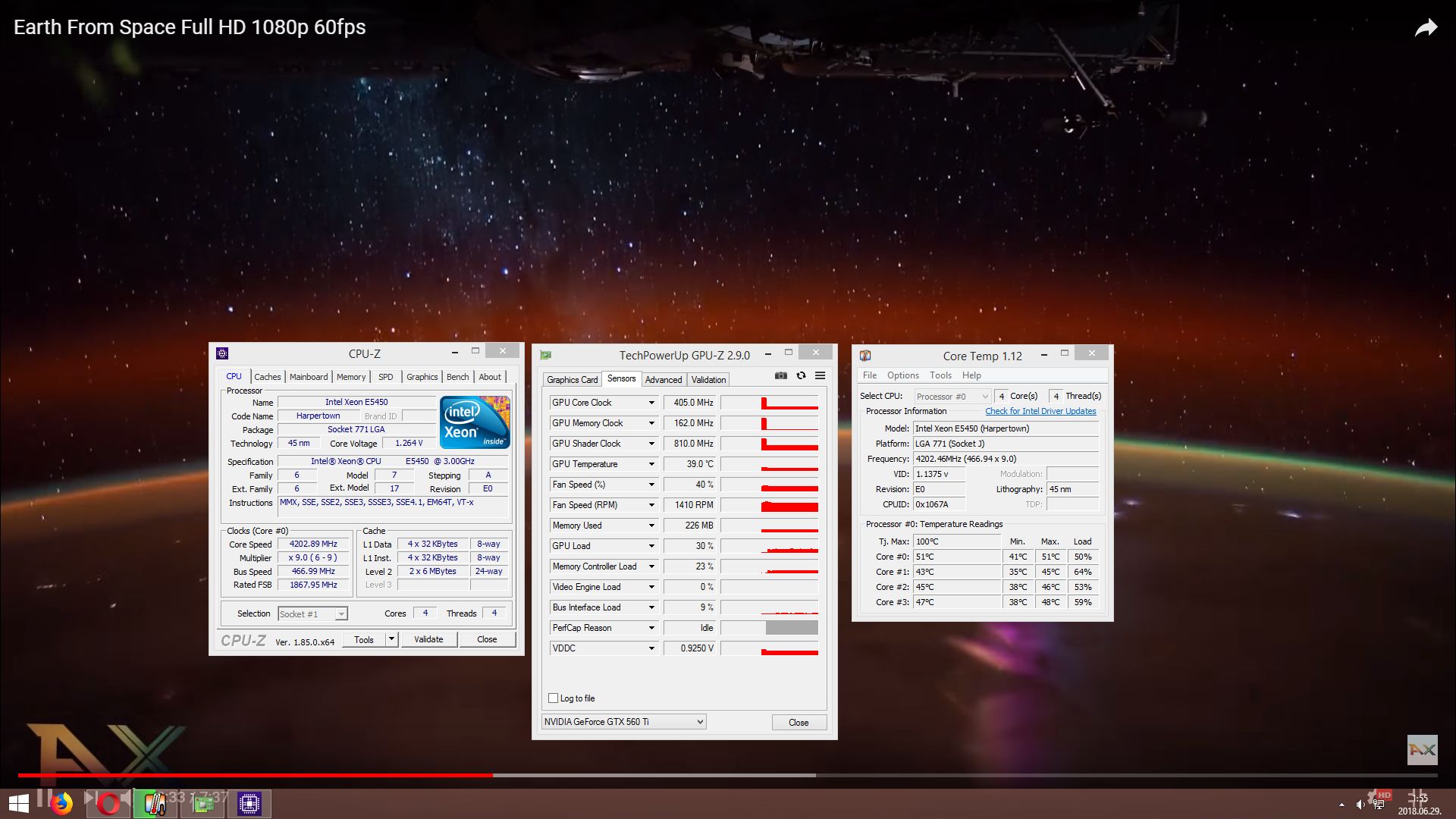Viewport: 1456px width, 819px height.
Task: Click the CPU-Z title bar icon
Action: tap(222, 353)
